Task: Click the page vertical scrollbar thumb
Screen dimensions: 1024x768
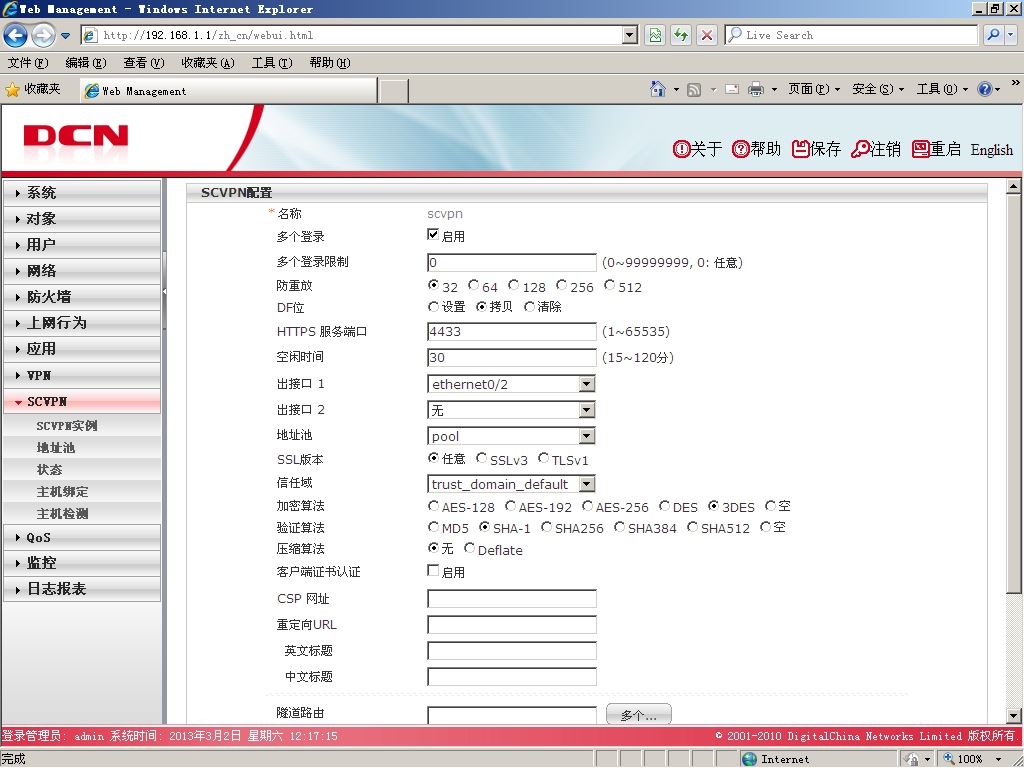Action: [x=1013, y=394]
